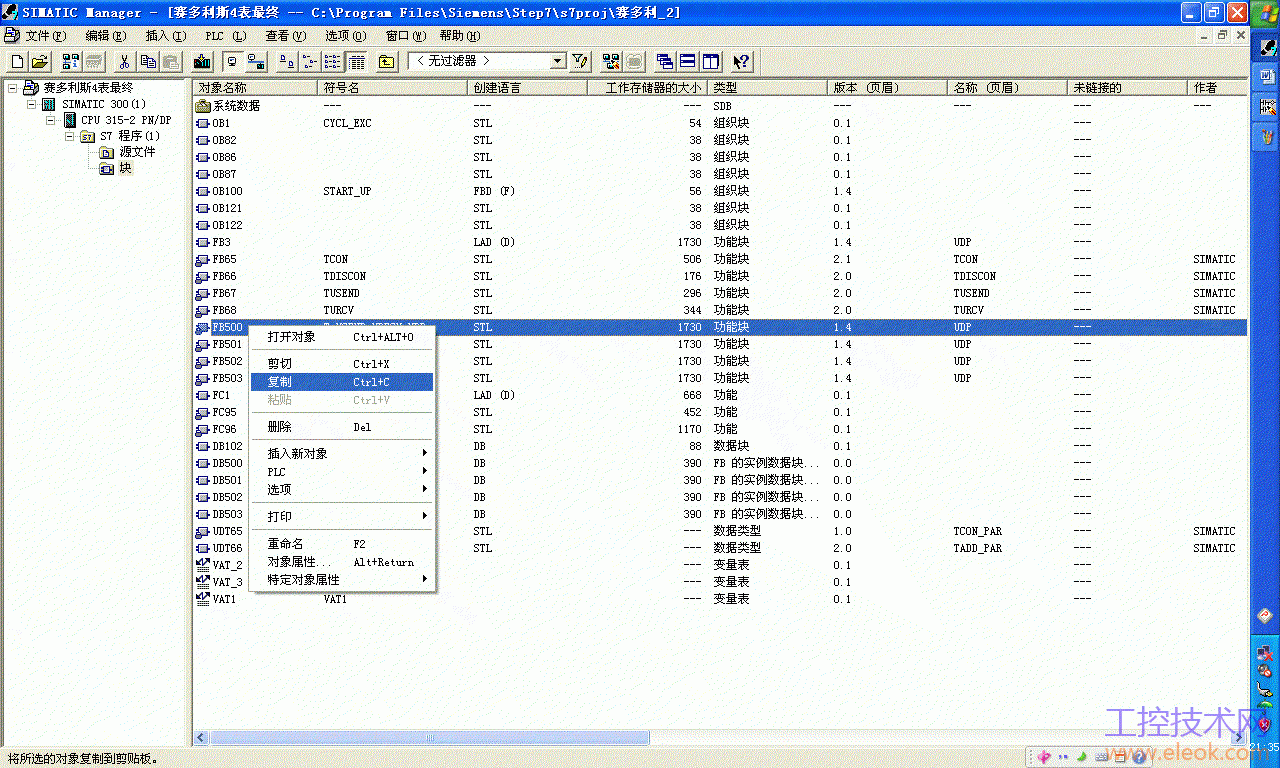Click the 系统数据 folder icon in the list

click(203, 106)
